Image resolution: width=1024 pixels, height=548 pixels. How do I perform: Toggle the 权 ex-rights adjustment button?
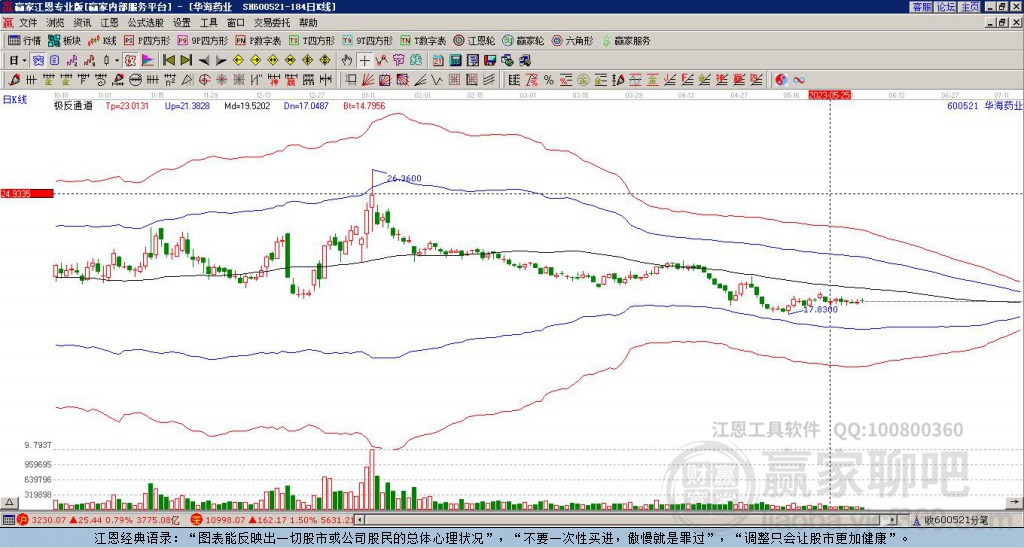(x=130, y=61)
